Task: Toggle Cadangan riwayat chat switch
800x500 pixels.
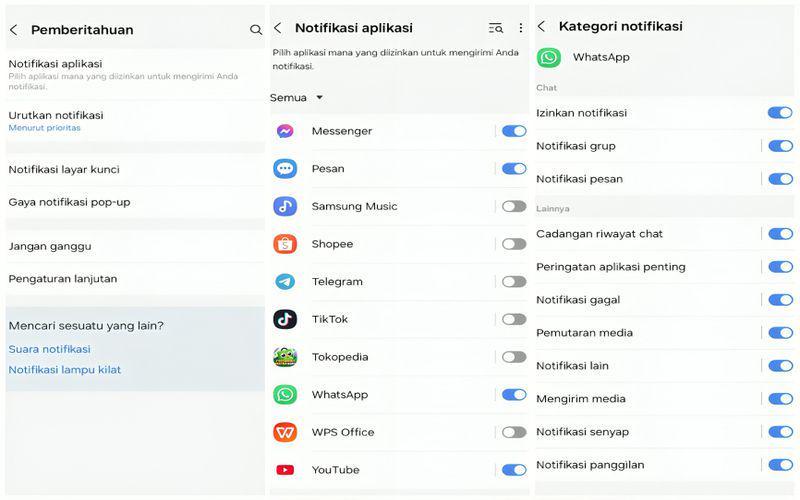Action: (780, 234)
